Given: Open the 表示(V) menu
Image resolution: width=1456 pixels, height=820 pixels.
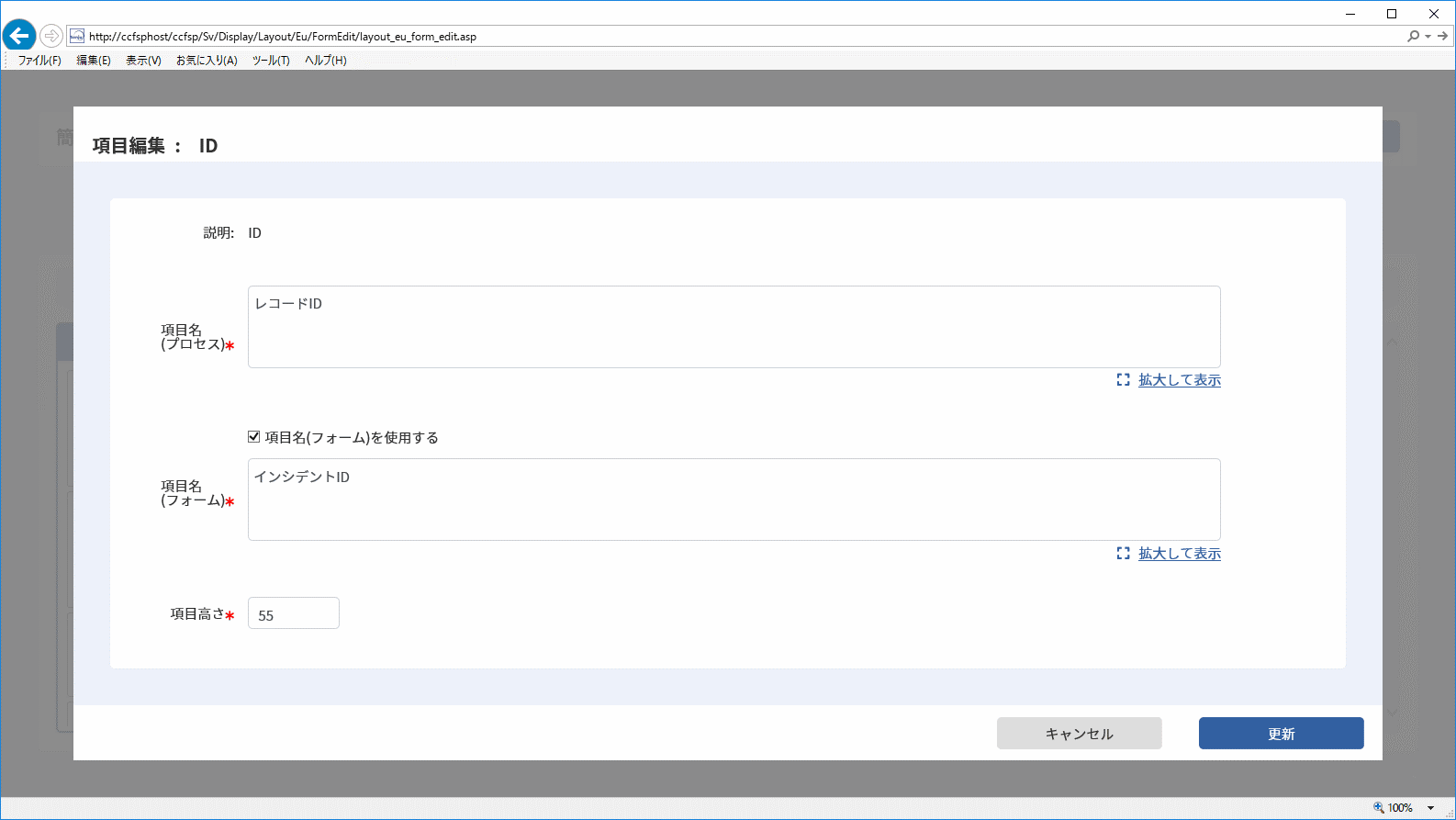Looking at the screenshot, I should (x=143, y=61).
